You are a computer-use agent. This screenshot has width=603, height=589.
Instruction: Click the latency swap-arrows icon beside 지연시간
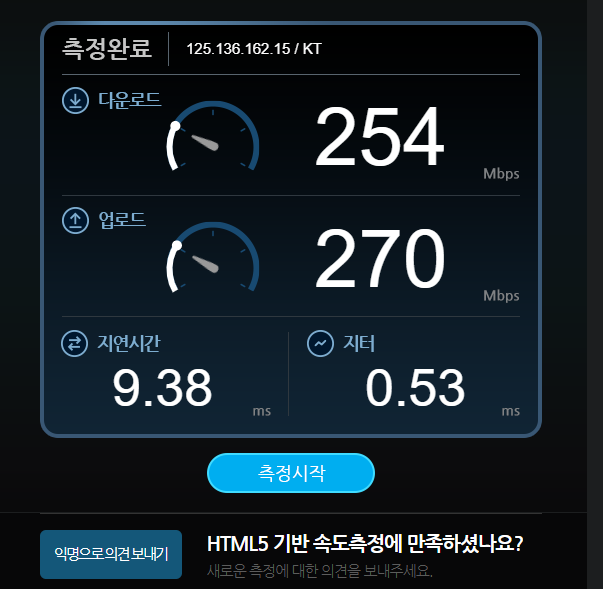coord(74,343)
